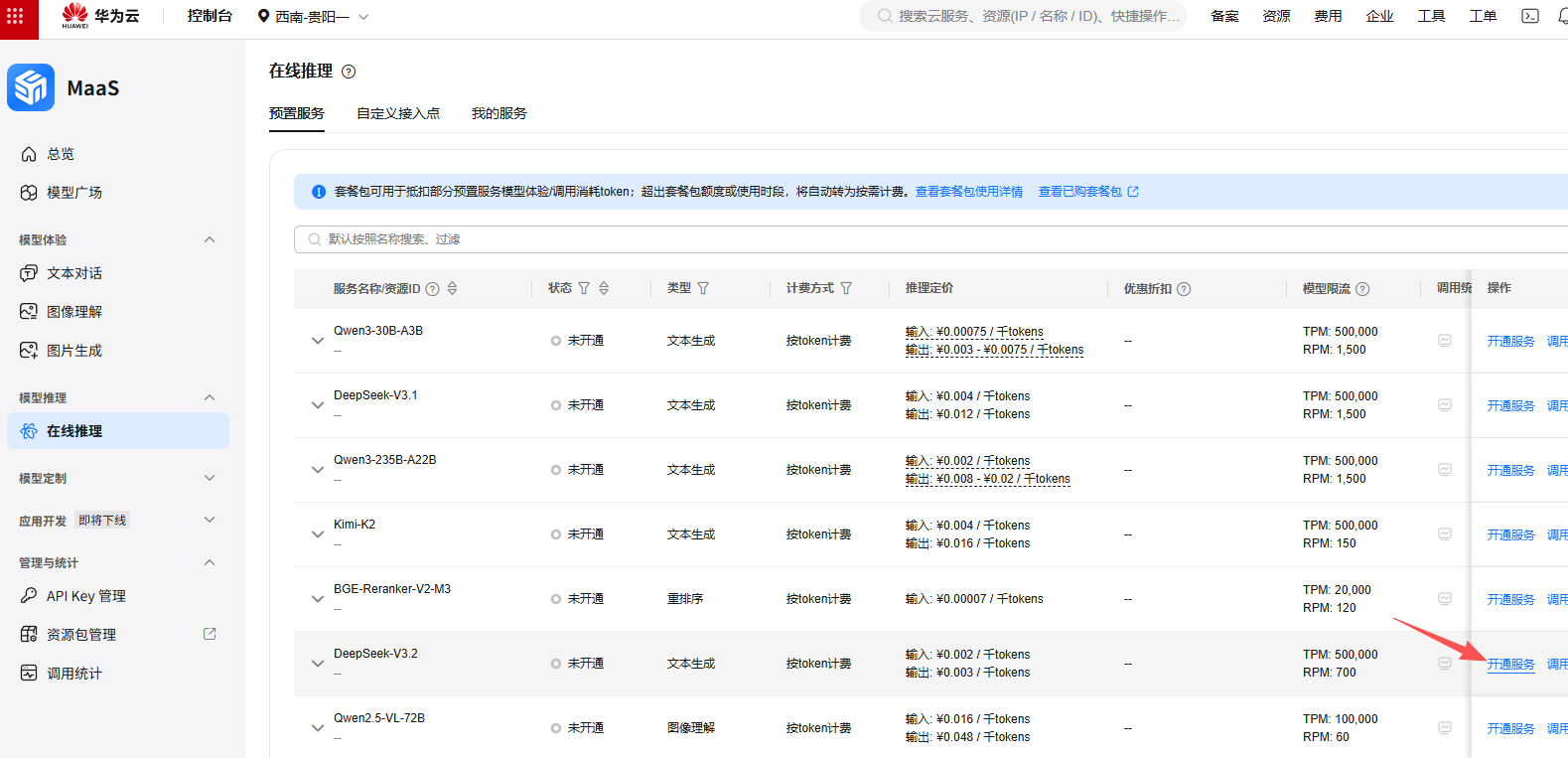Image resolution: width=1568 pixels, height=758 pixels.
Task: Collapse the 管理与统计 sidebar section
Action: tap(210, 562)
